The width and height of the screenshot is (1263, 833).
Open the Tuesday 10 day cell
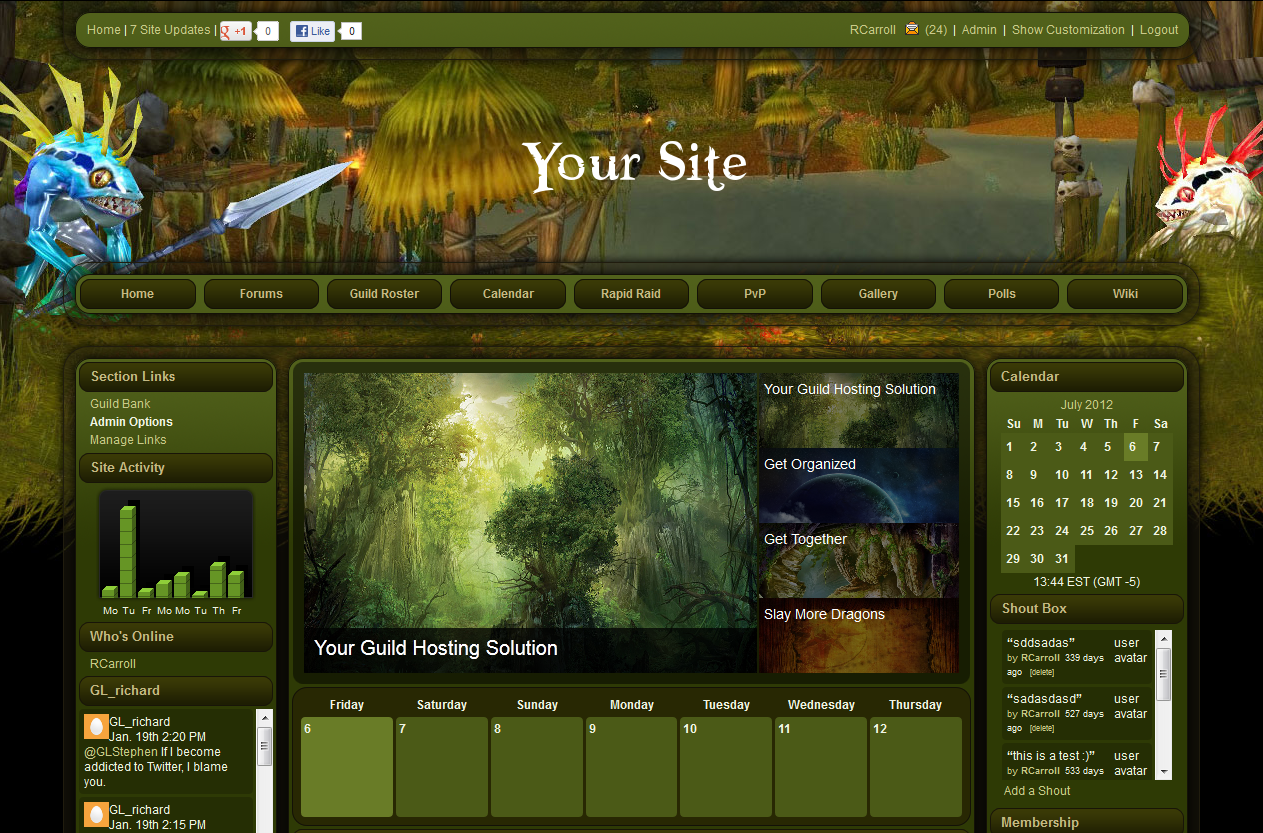[x=726, y=766]
